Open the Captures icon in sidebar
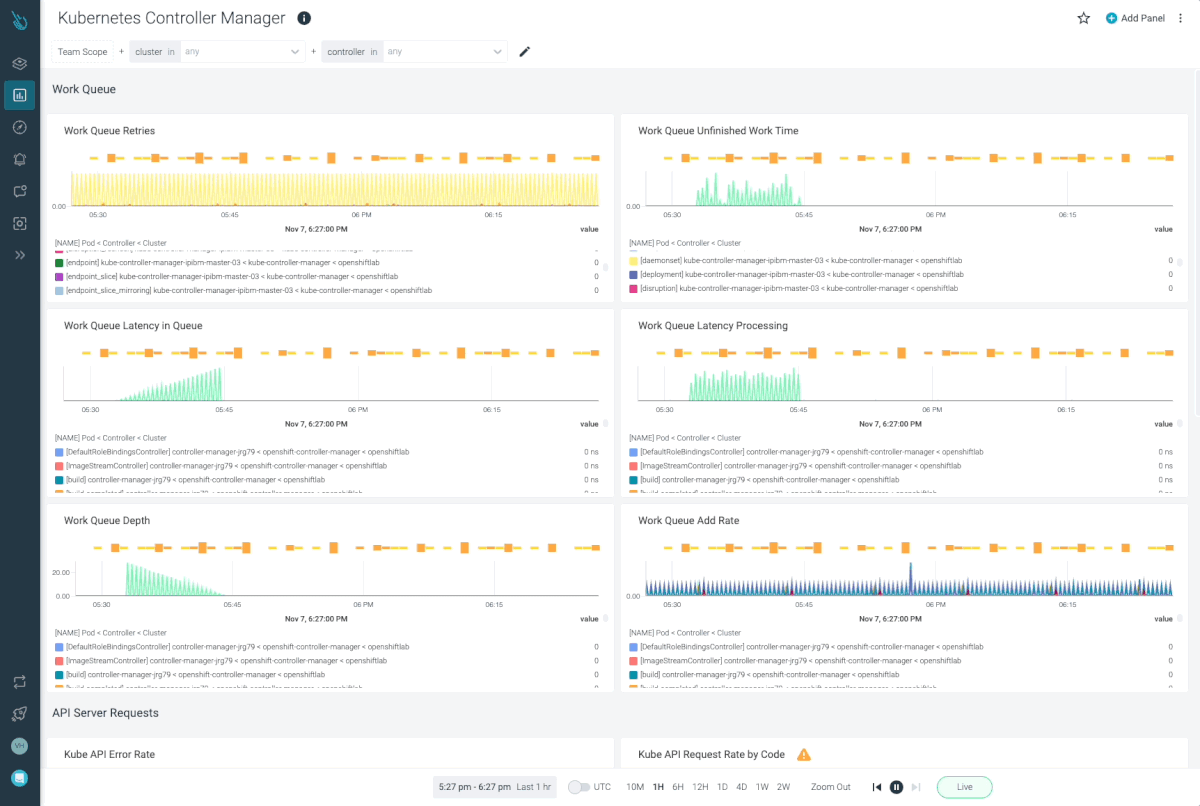The height and width of the screenshot is (806, 1200). 19,223
